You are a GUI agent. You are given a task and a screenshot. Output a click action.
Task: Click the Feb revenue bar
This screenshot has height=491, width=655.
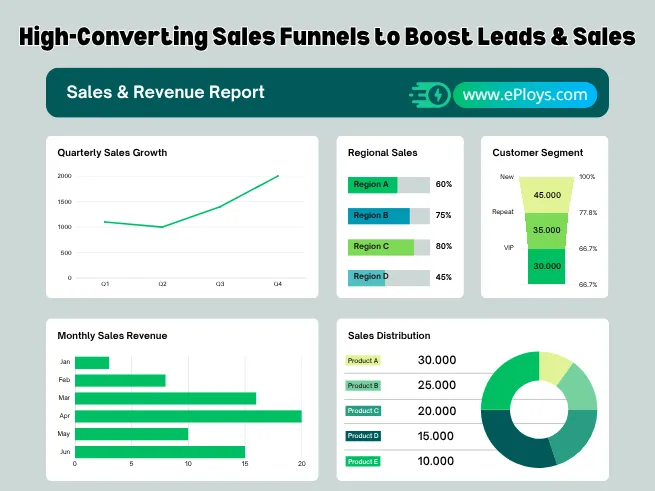point(120,381)
